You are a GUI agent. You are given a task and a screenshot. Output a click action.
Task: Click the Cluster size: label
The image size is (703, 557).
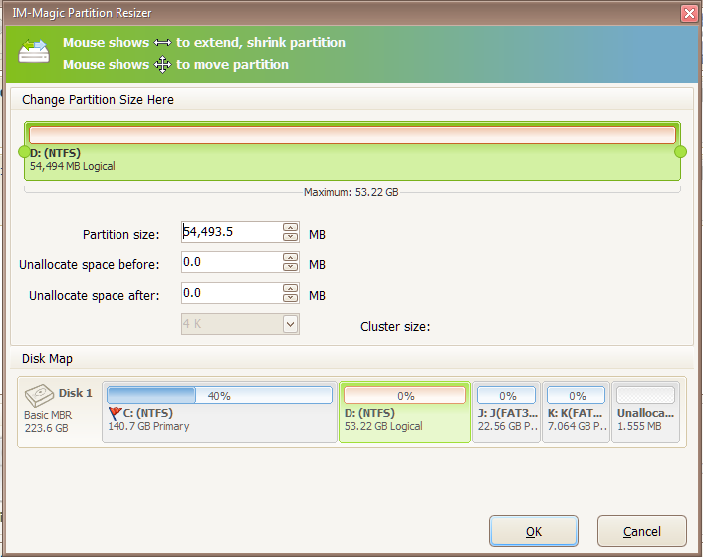[395, 326]
